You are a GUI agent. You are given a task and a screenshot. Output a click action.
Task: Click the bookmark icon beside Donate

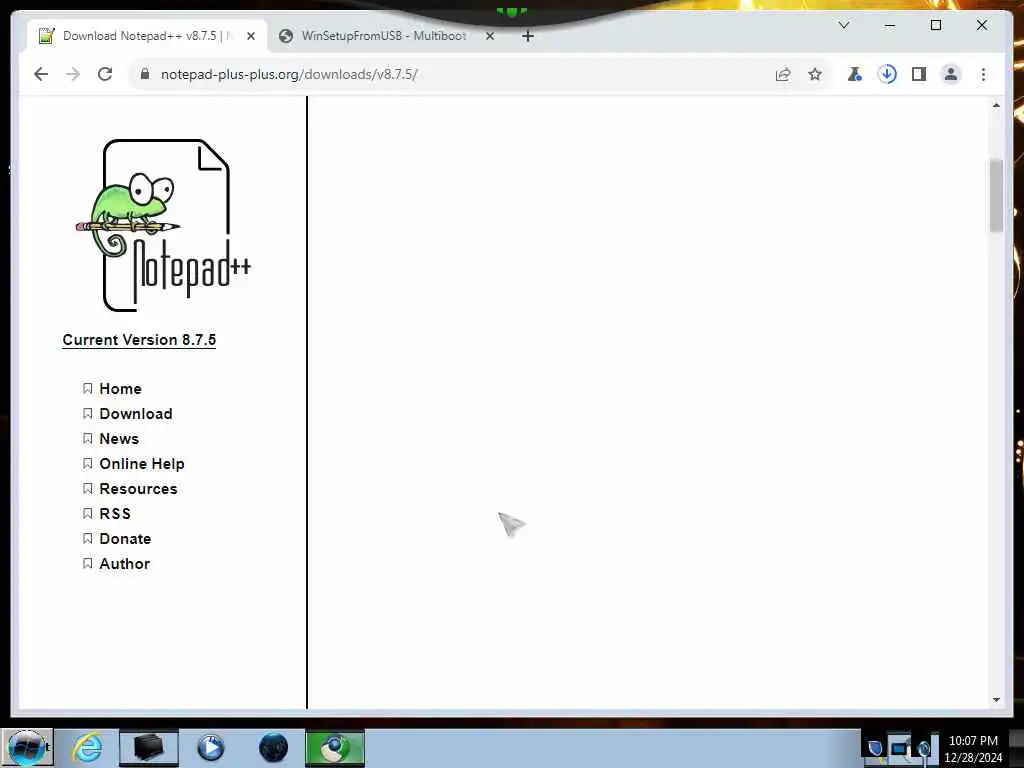[88, 539]
